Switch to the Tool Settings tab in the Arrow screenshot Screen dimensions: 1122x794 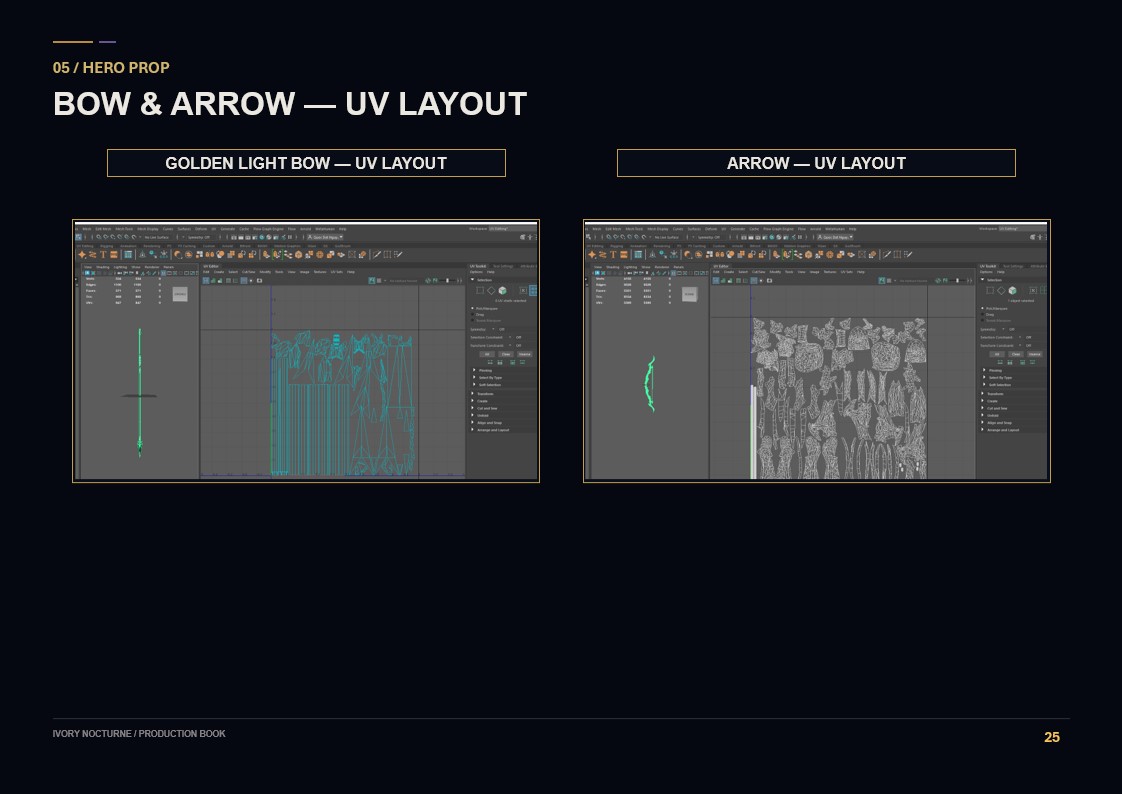point(1013,266)
